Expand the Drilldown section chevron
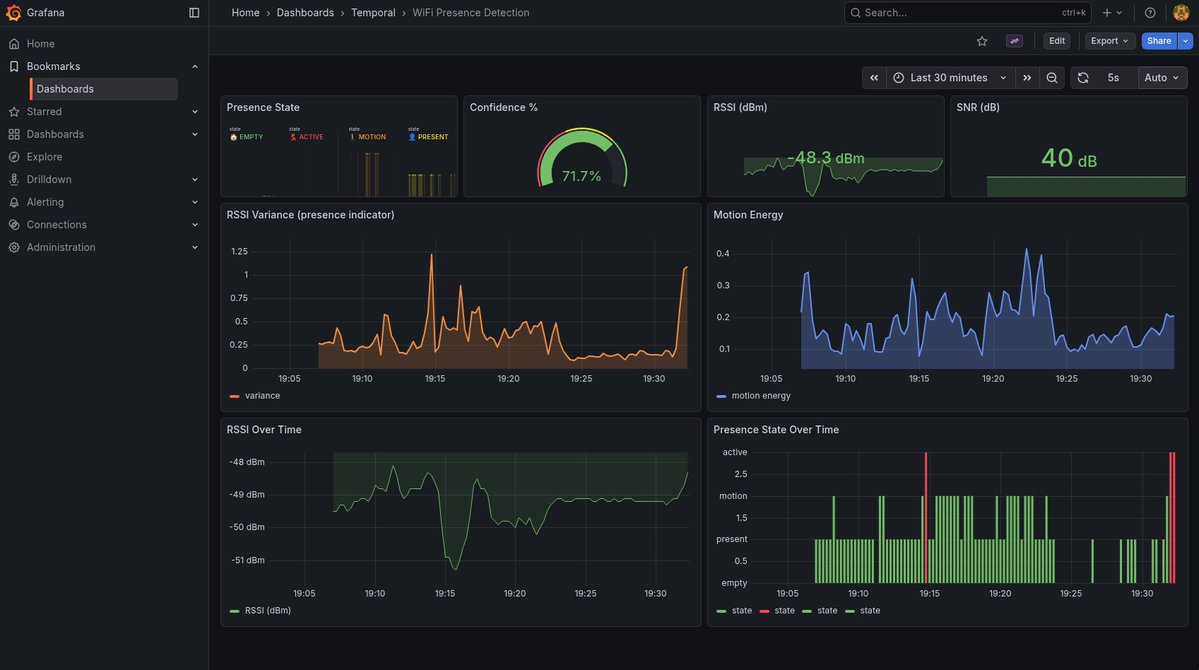 tap(195, 180)
